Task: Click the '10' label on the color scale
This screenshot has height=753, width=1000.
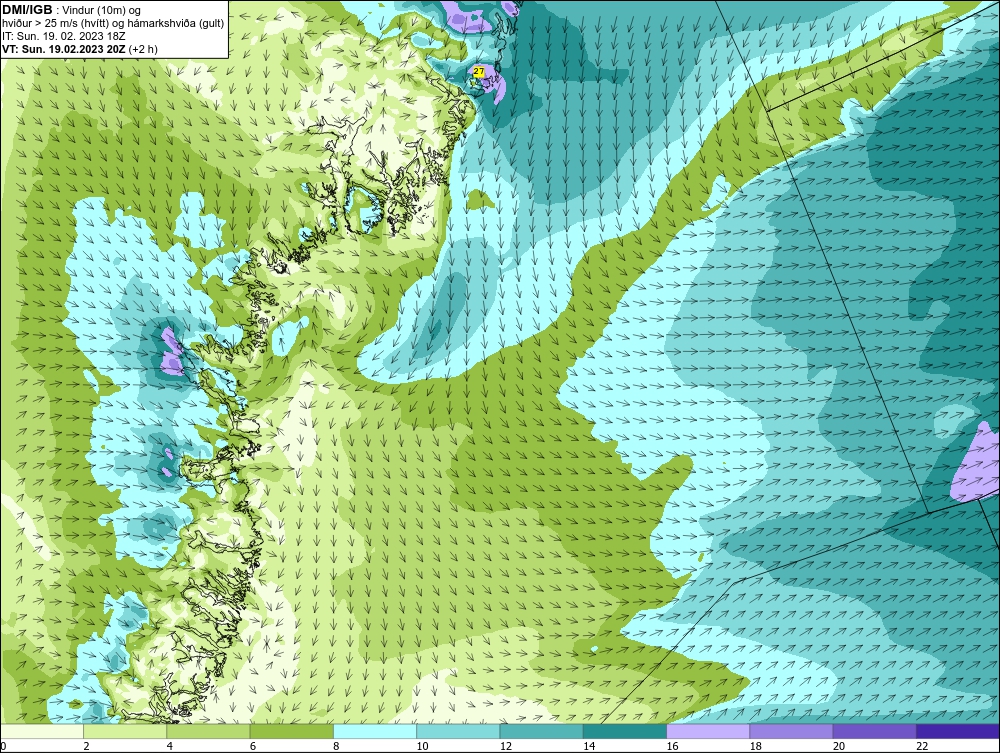Action: 422,746
